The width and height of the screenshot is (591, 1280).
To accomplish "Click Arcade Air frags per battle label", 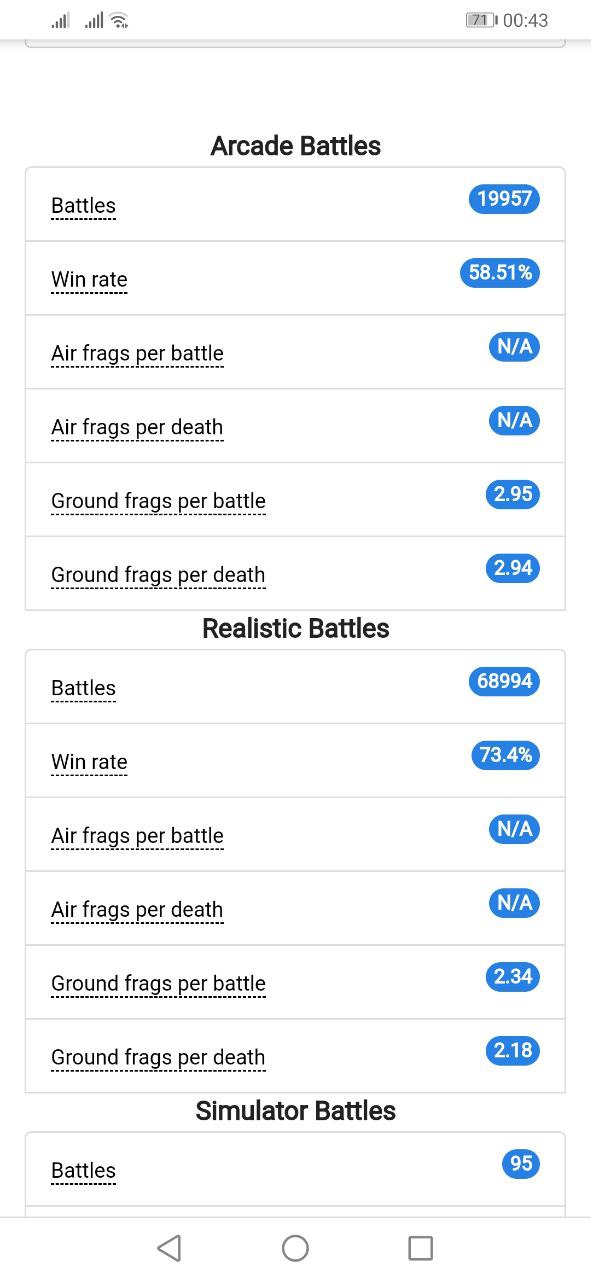I will 137,353.
